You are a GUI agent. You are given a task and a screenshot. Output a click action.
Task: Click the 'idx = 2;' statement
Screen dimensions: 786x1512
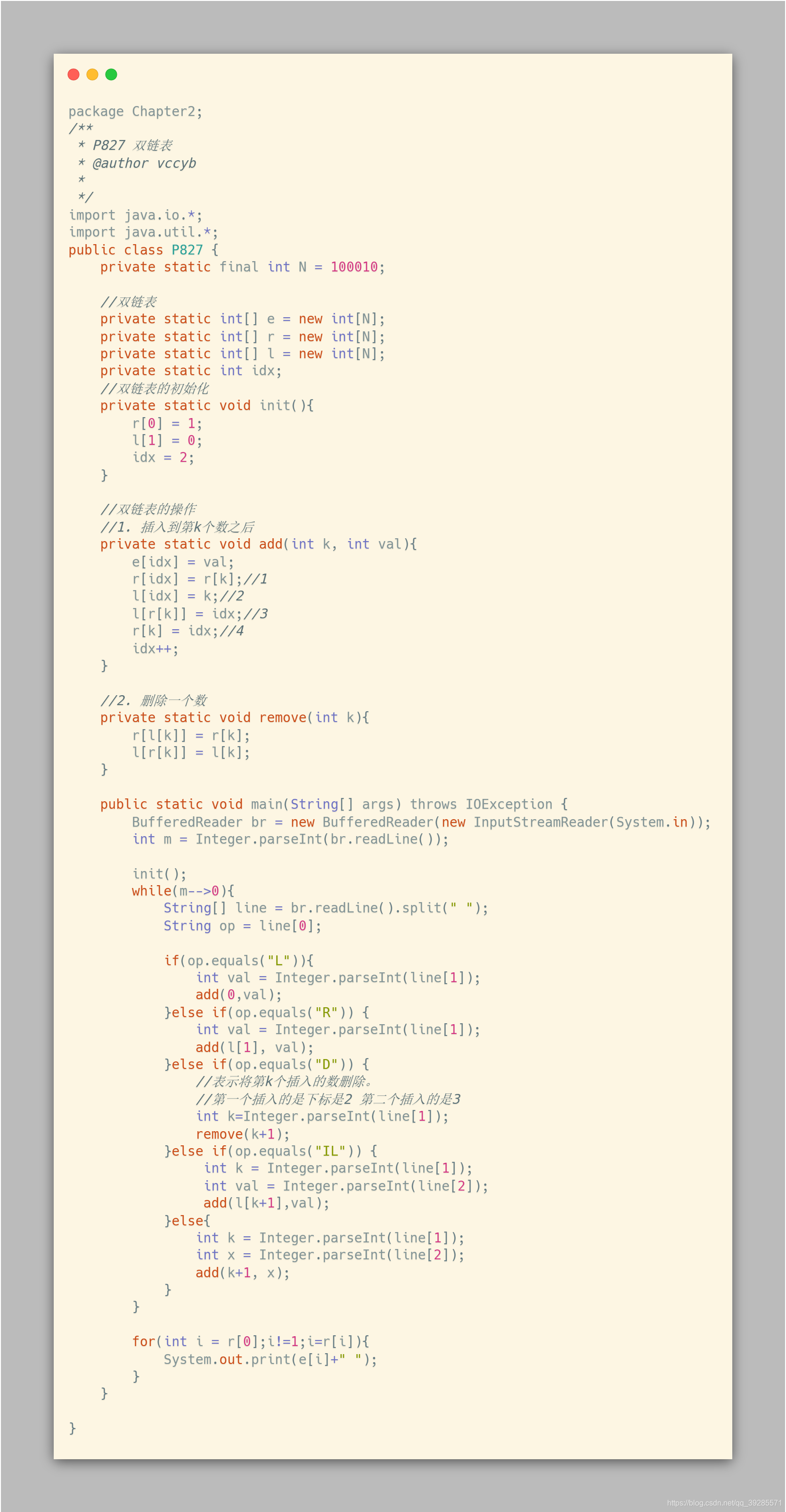click(163, 457)
